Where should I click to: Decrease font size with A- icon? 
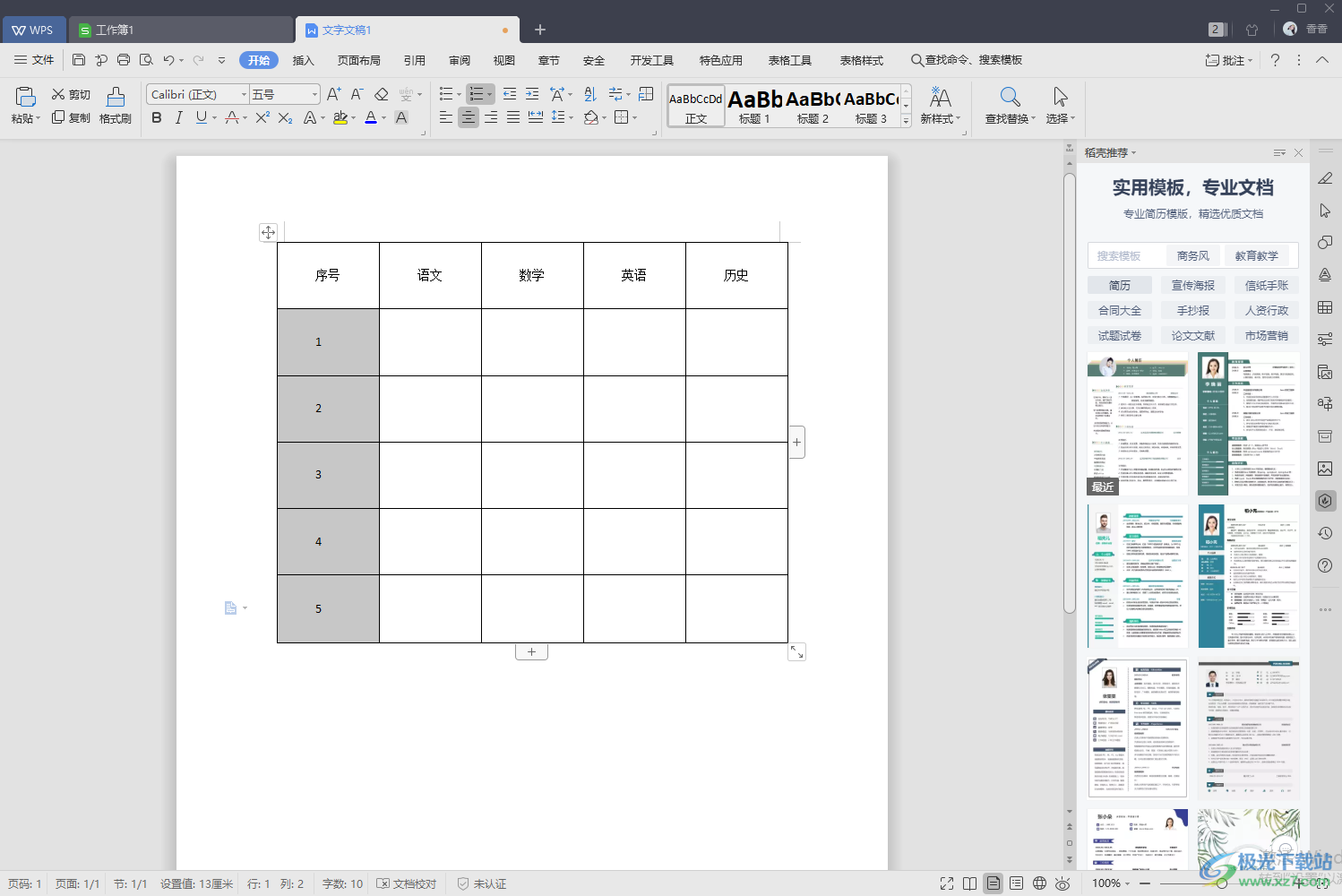pyautogui.click(x=357, y=94)
